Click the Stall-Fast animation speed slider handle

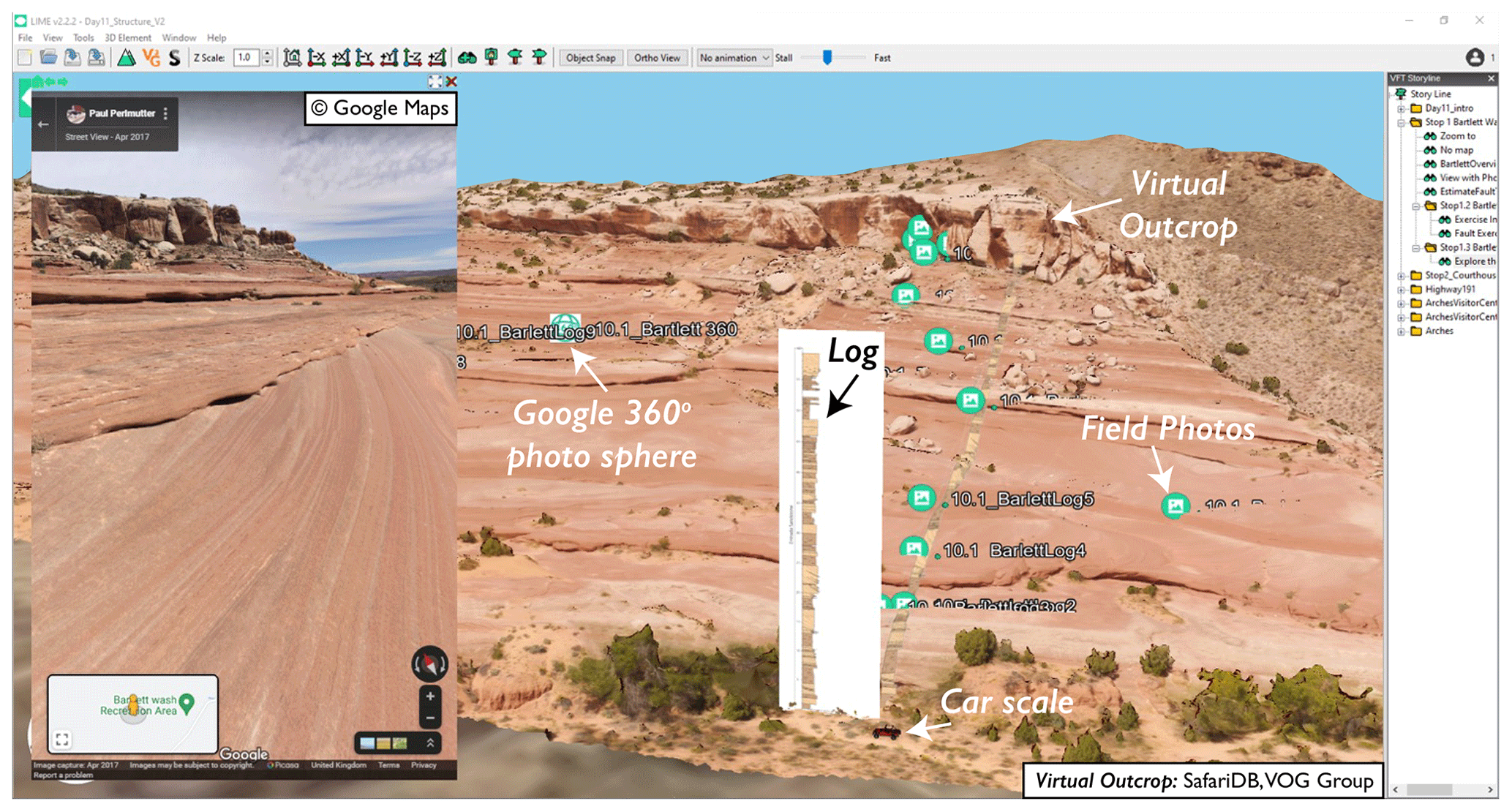point(827,58)
